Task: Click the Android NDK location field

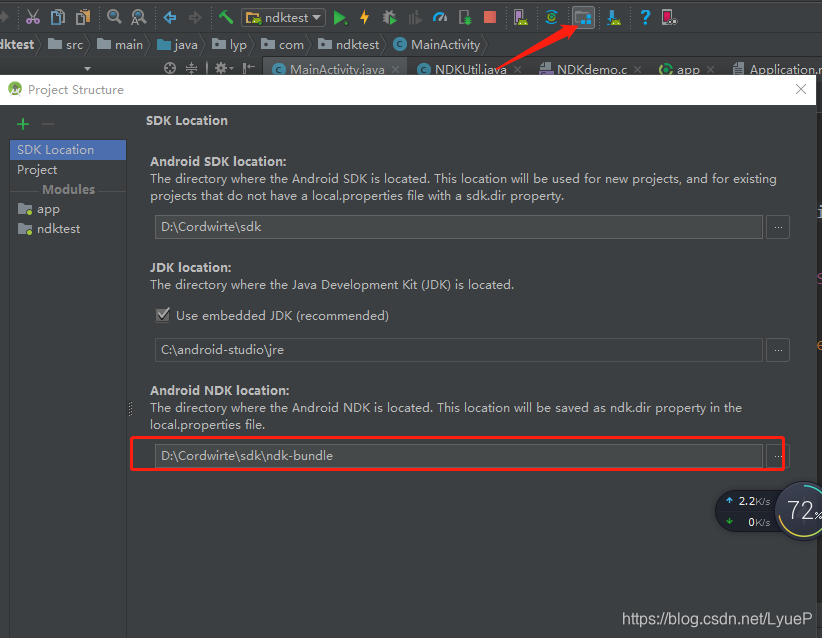Action: (x=458, y=456)
